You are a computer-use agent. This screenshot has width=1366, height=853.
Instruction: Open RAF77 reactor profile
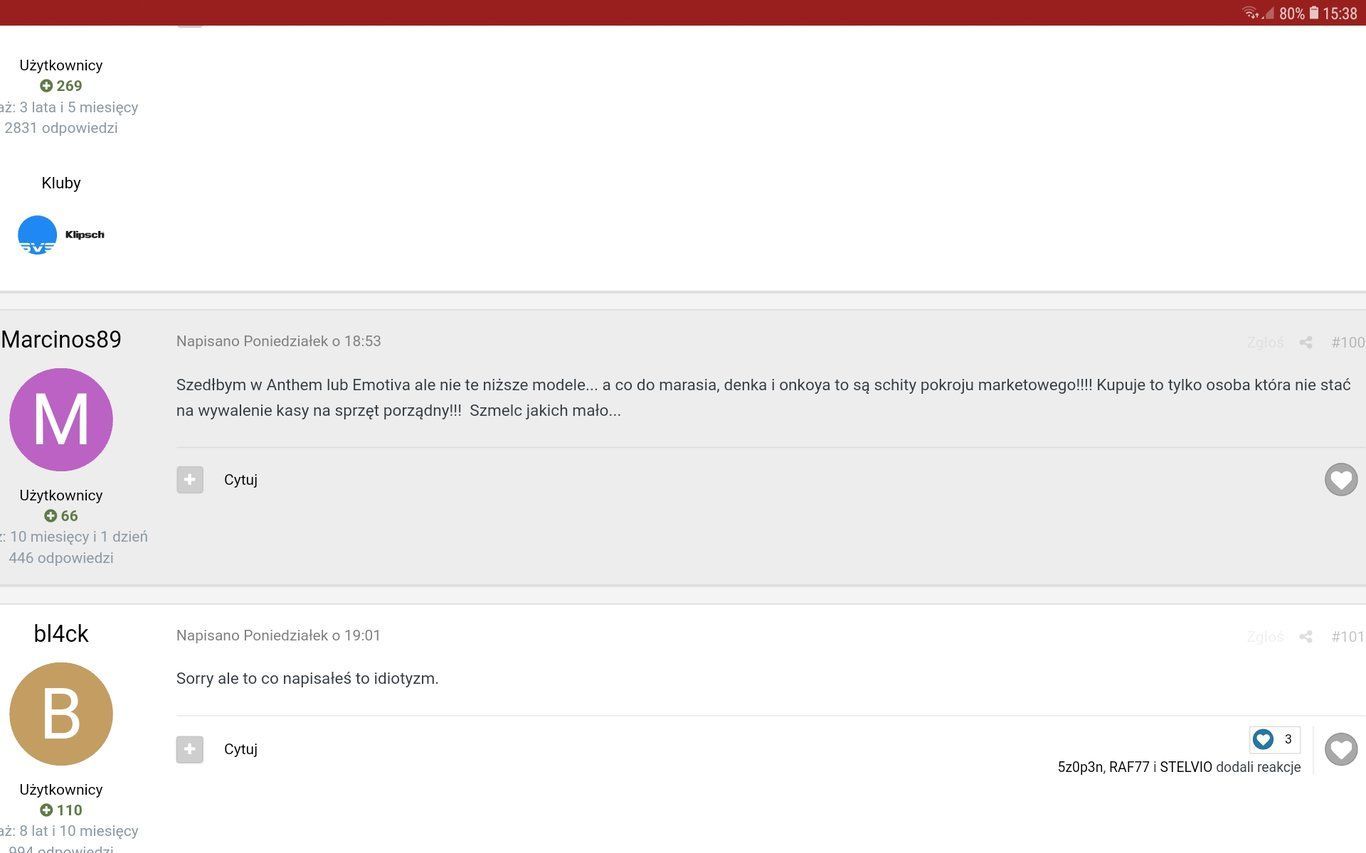click(x=1129, y=767)
